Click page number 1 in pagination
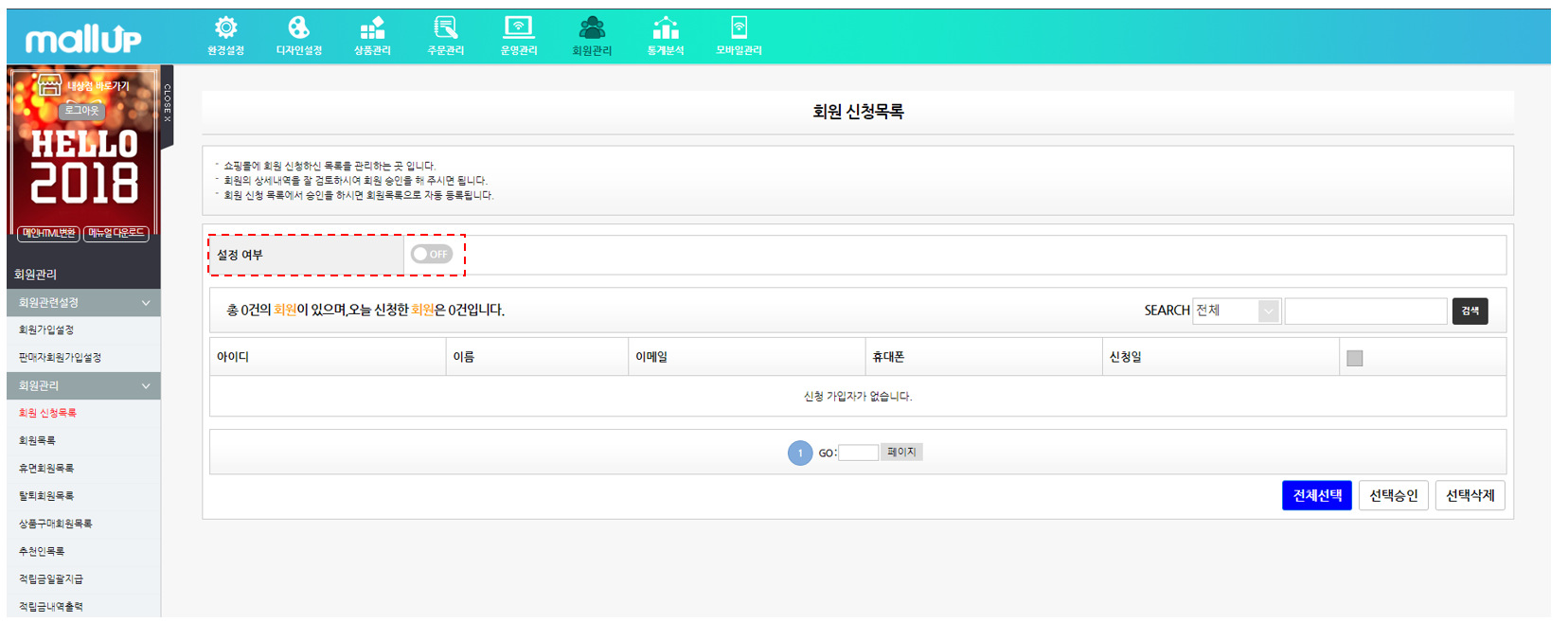This screenshot has height=622, width=1568. (x=800, y=453)
